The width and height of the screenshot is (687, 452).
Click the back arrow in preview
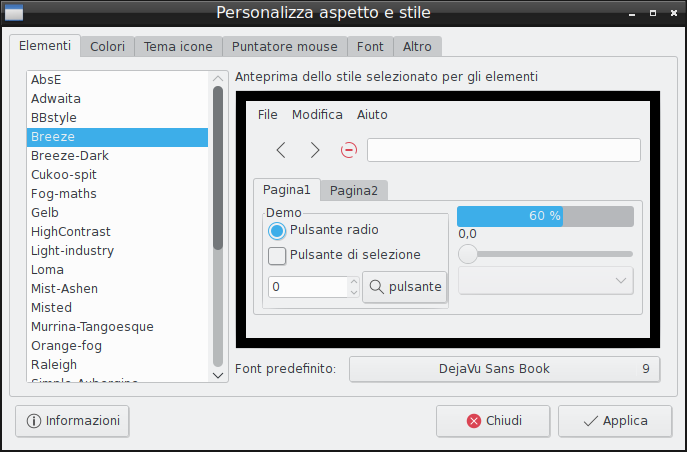pos(281,150)
